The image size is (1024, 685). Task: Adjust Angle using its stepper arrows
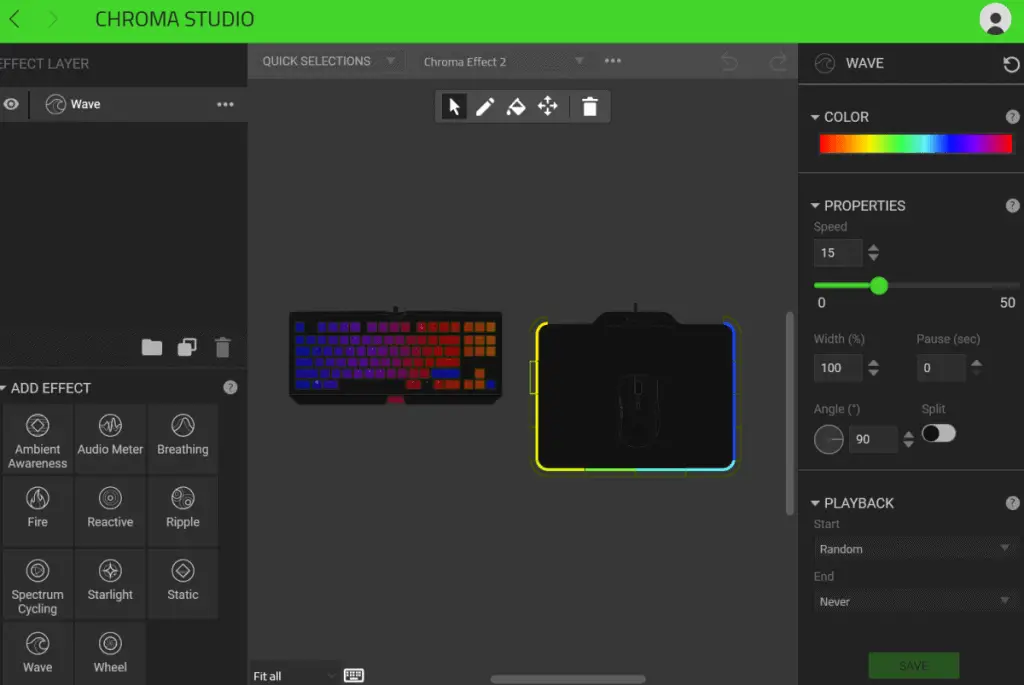click(908, 439)
